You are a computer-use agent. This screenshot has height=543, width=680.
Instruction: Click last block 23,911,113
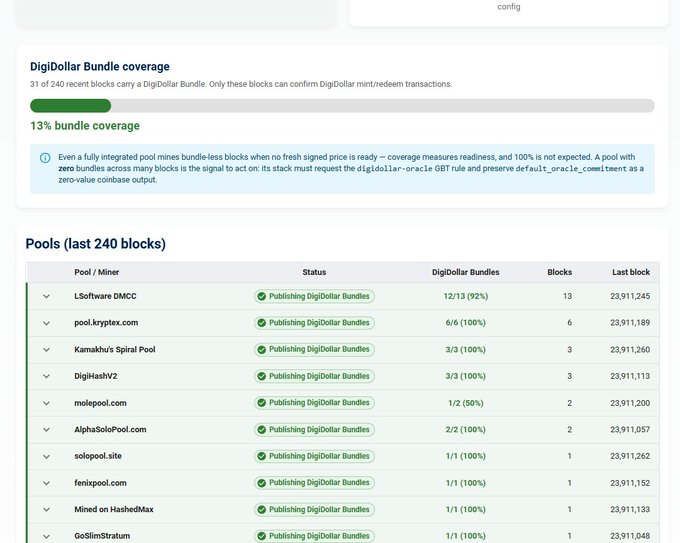(630, 376)
